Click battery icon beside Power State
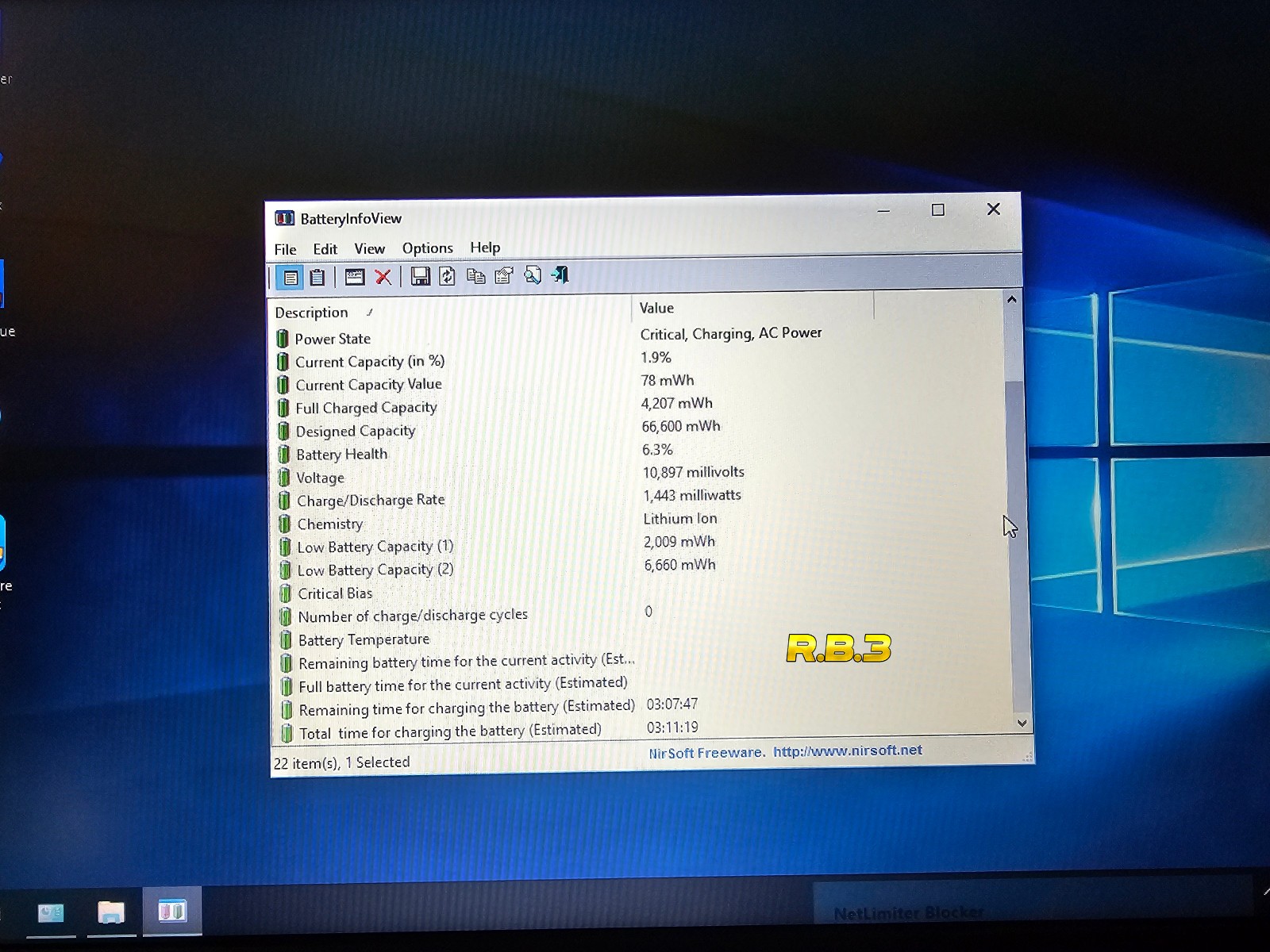The image size is (1270, 952). (283, 339)
